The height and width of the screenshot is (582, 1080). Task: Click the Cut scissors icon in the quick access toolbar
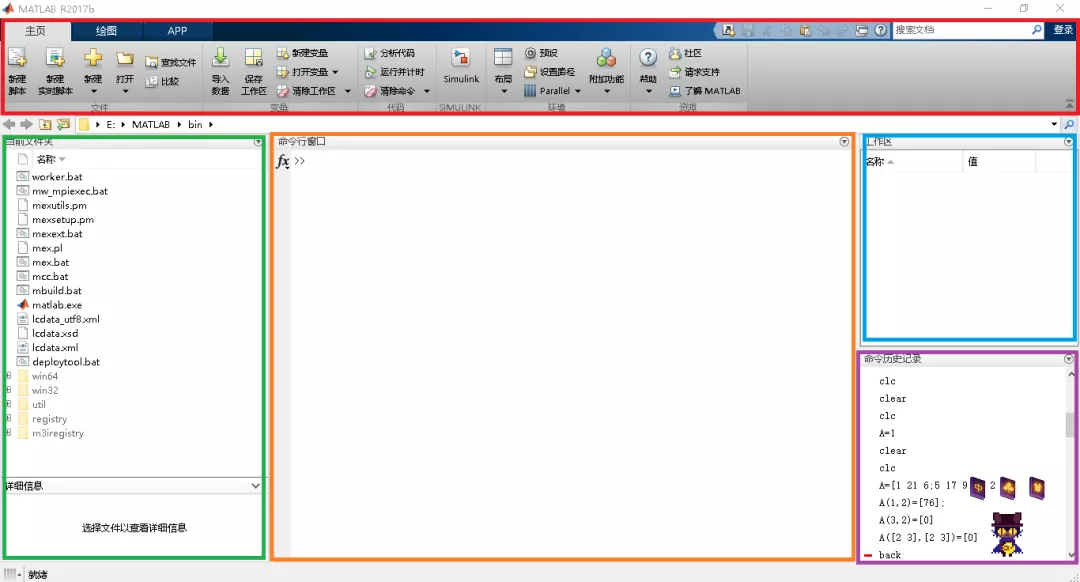pyautogui.click(x=767, y=30)
